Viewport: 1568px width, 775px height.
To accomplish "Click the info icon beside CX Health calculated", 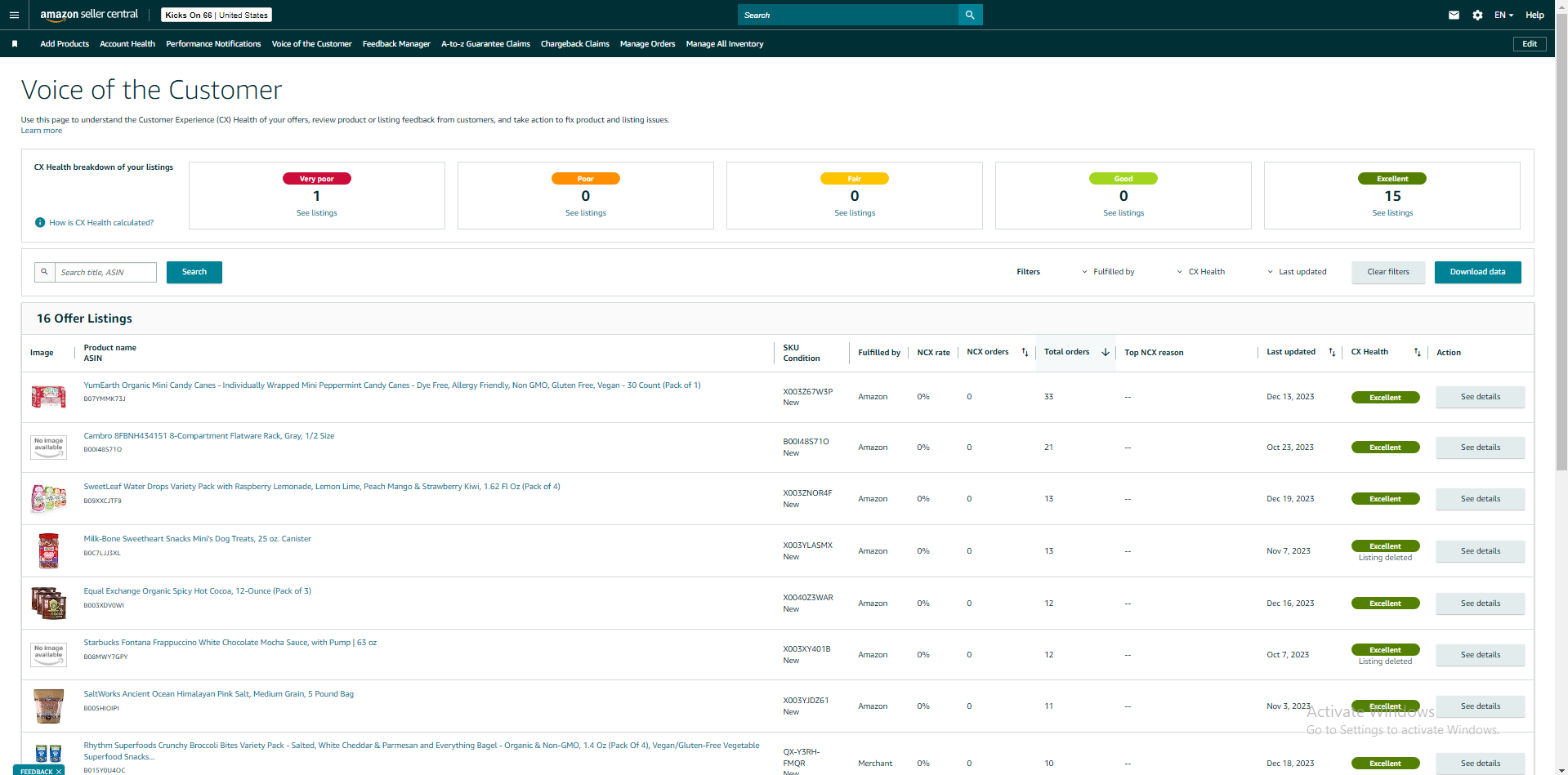I will click(x=40, y=223).
